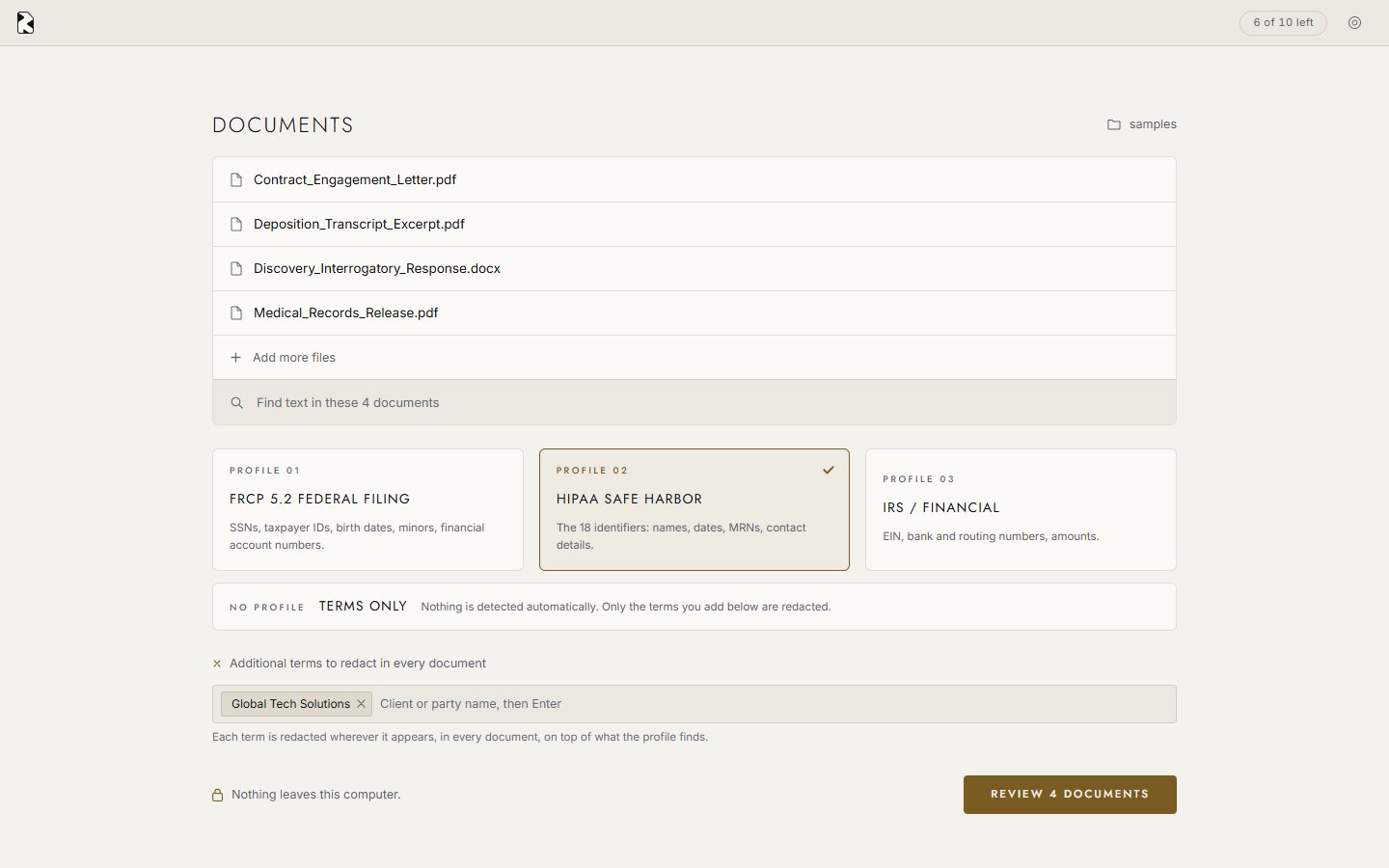Screen dimensions: 1389x868
Task: Choose the IRS / Financial profile
Action: point(1021,509)
